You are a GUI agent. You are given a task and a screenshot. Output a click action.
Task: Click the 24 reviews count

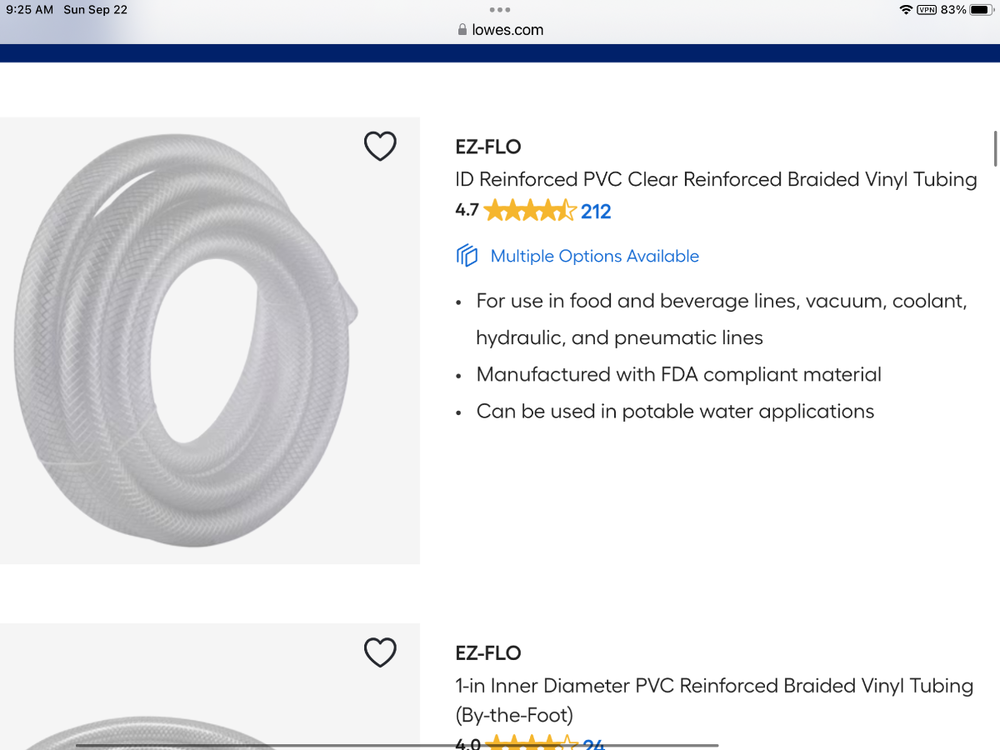(594, 744)
